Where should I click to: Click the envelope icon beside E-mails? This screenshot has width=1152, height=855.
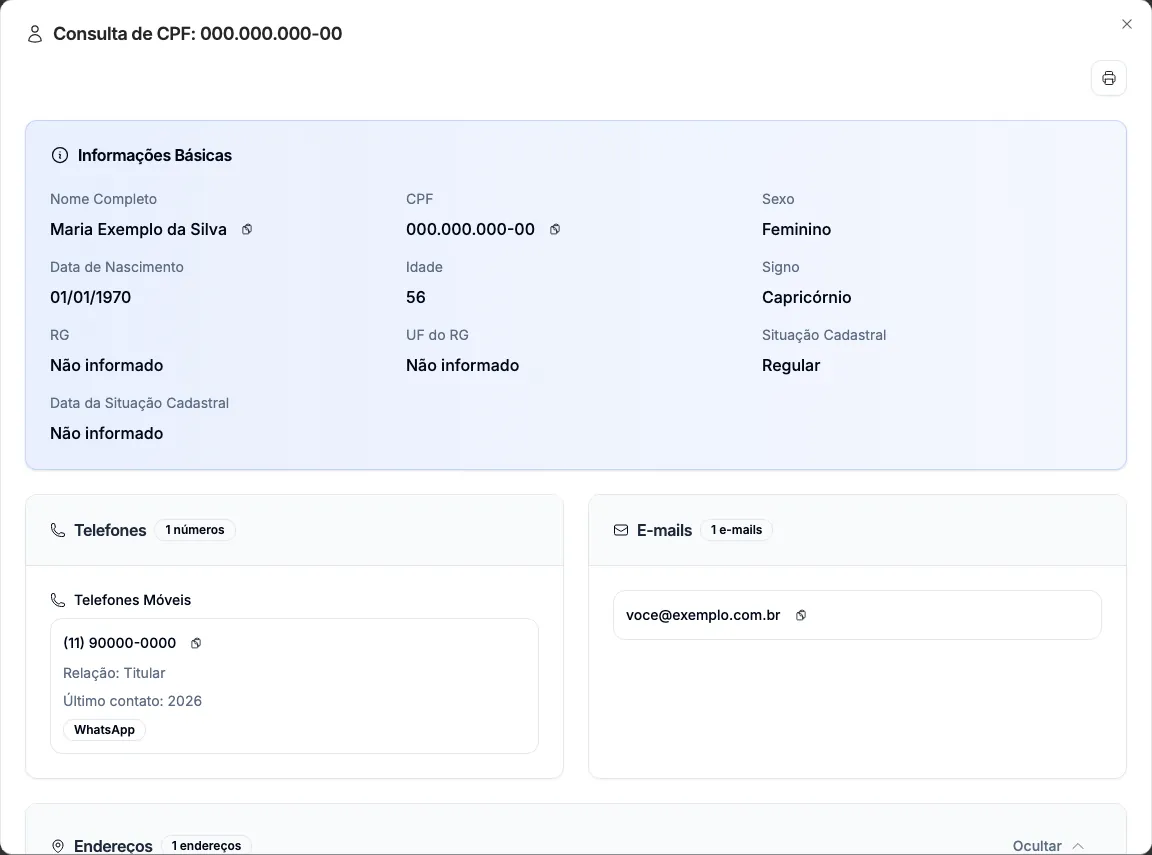pos(621,530)
